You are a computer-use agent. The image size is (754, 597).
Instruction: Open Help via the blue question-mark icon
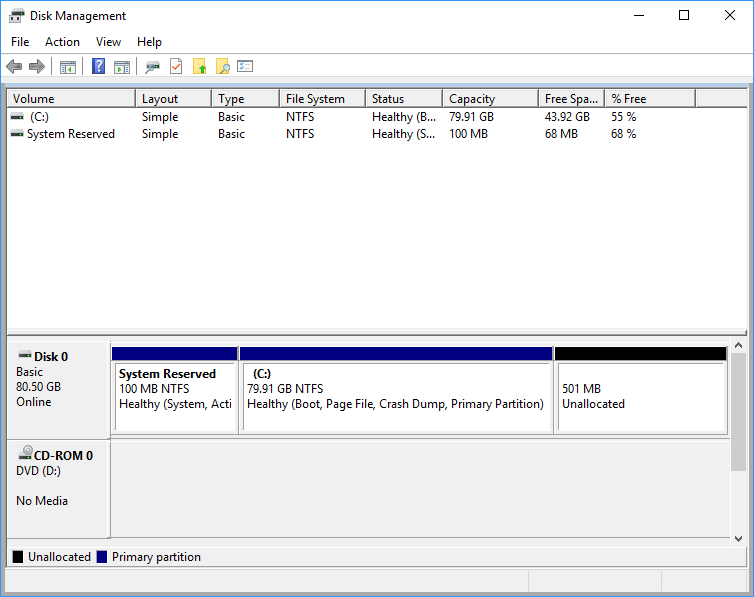click(99, 66)
